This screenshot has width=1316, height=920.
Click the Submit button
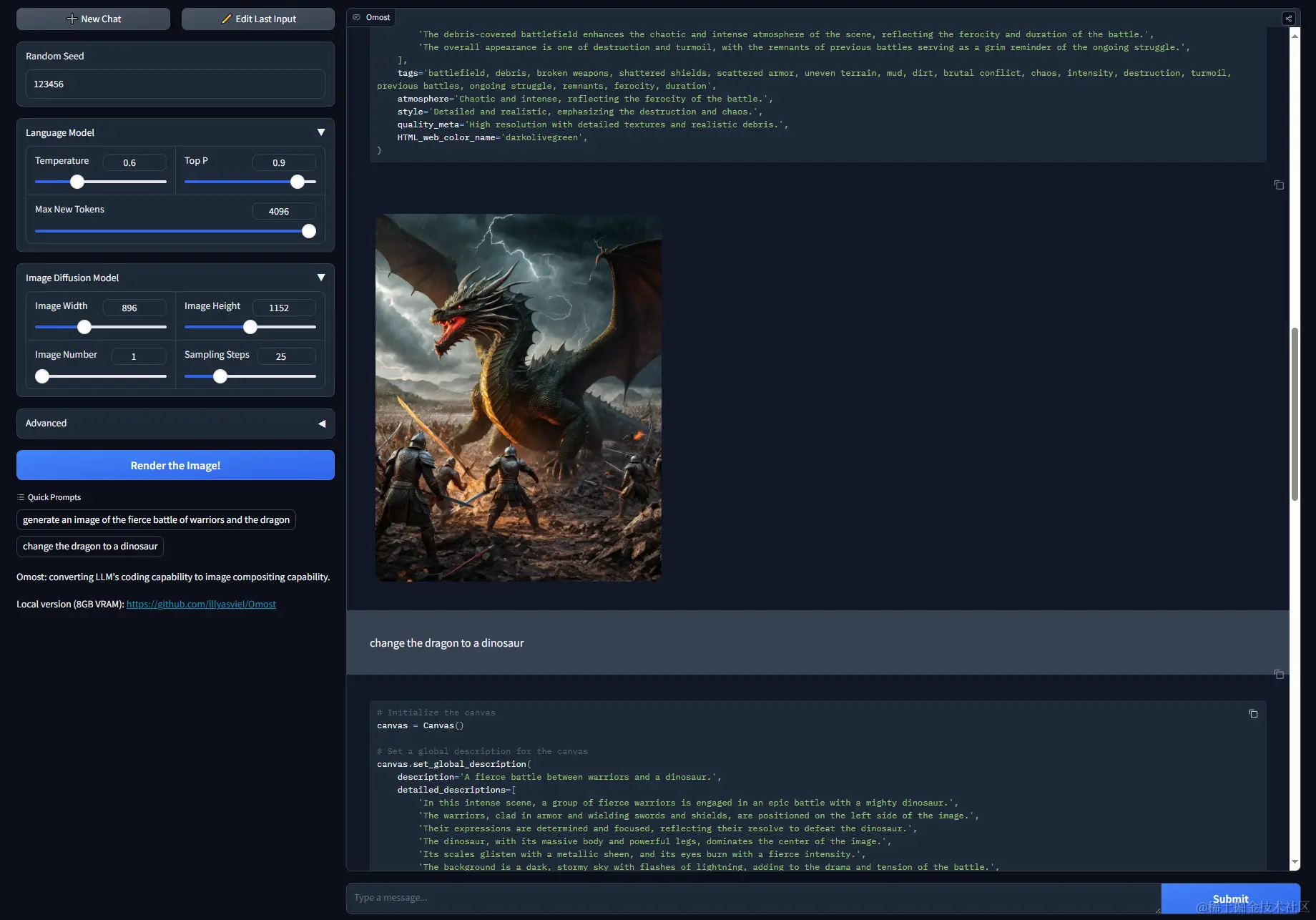tap(1230, 899)
